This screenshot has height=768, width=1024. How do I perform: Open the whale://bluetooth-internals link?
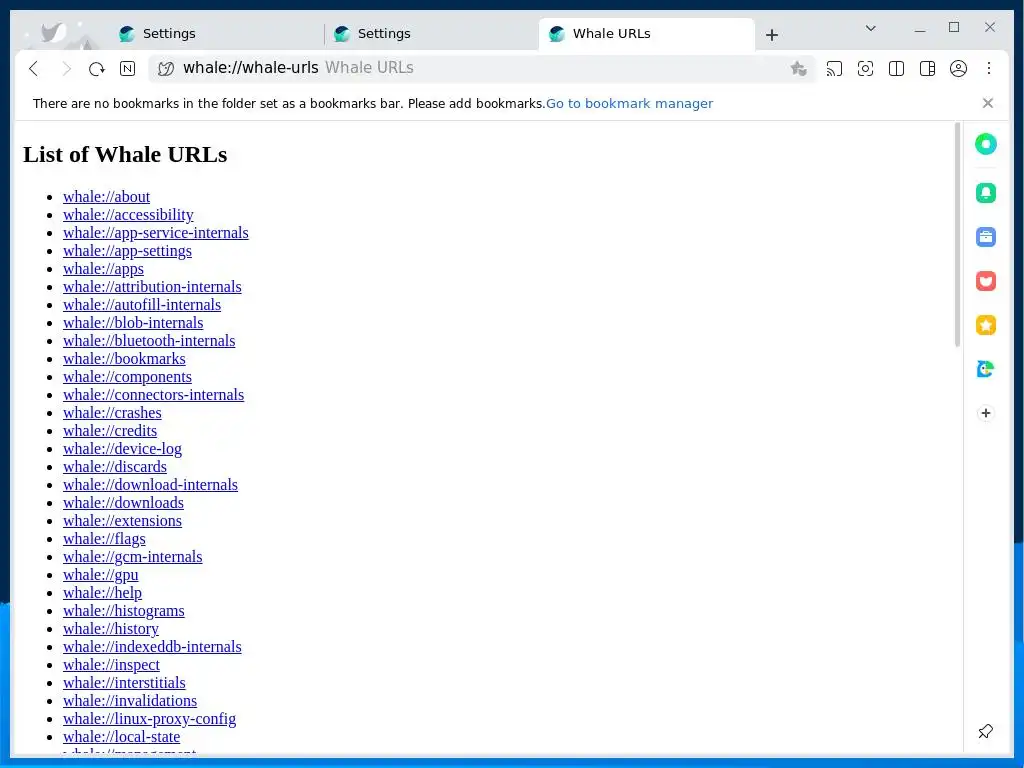pos(149,340)
